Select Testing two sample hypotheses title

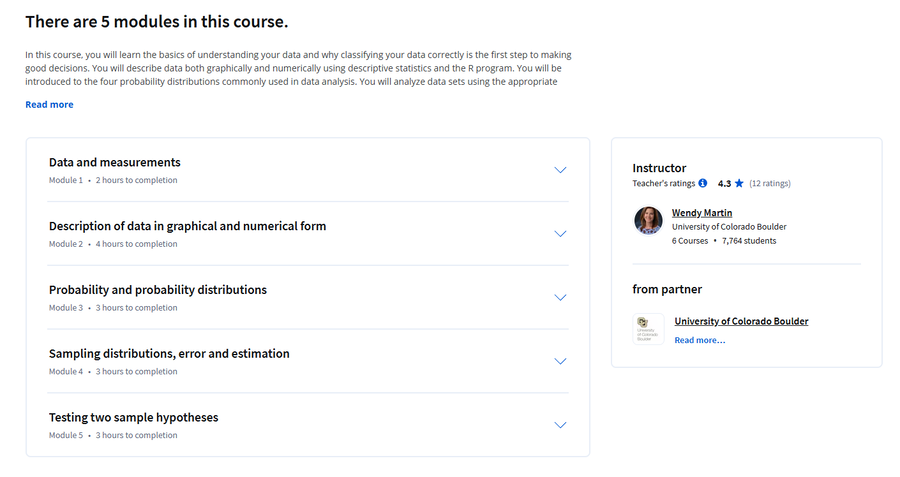[134, 417]
